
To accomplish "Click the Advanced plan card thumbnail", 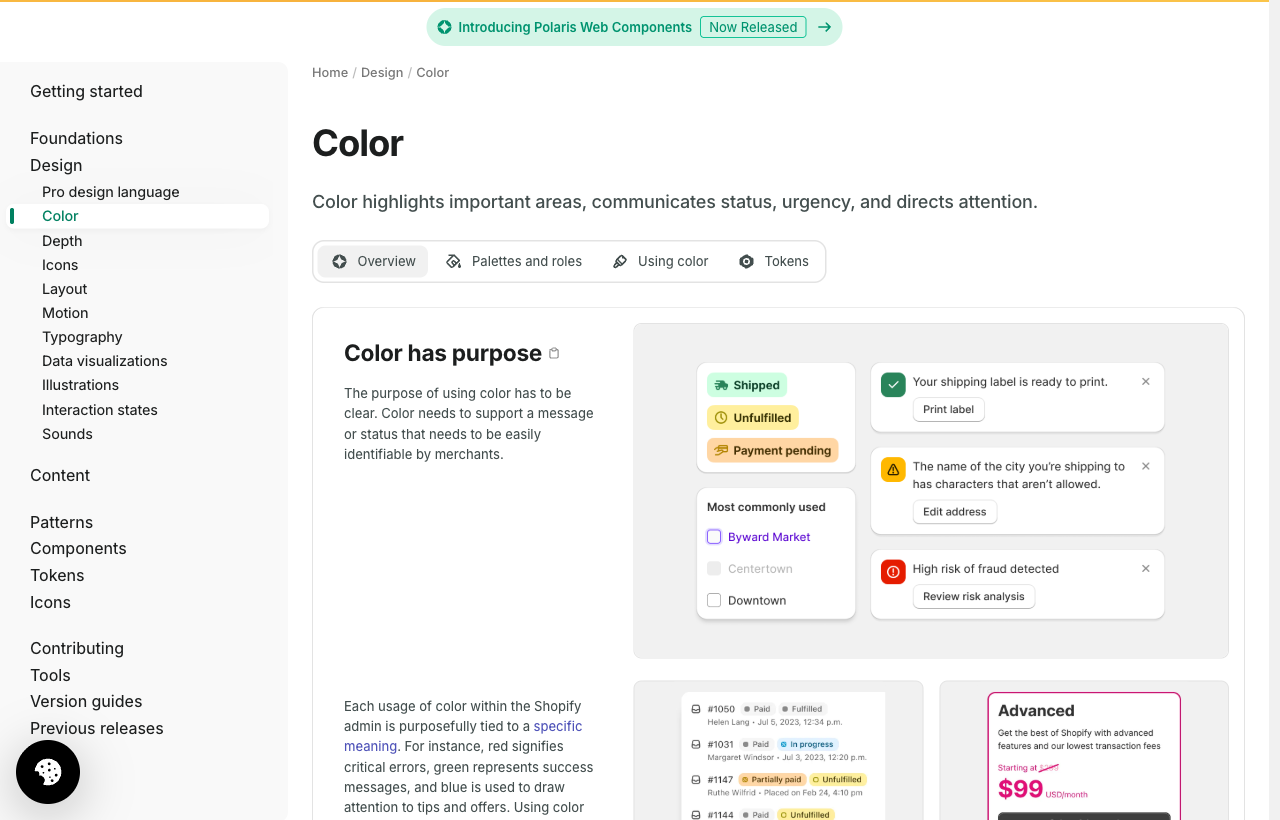I will (x=1084, y=756).
